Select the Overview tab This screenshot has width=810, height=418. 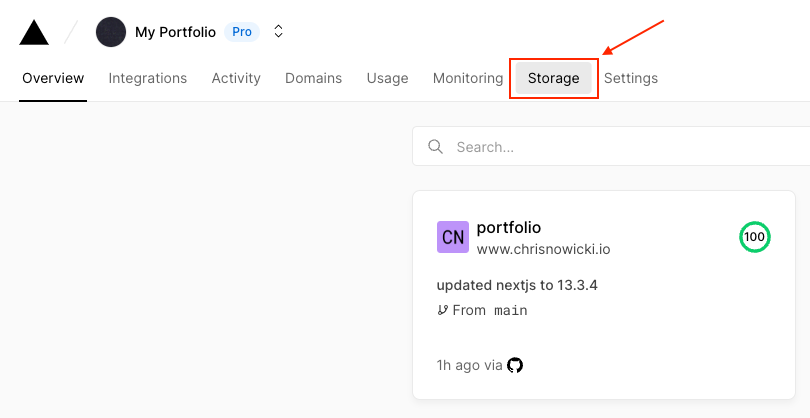pos(53,78)
